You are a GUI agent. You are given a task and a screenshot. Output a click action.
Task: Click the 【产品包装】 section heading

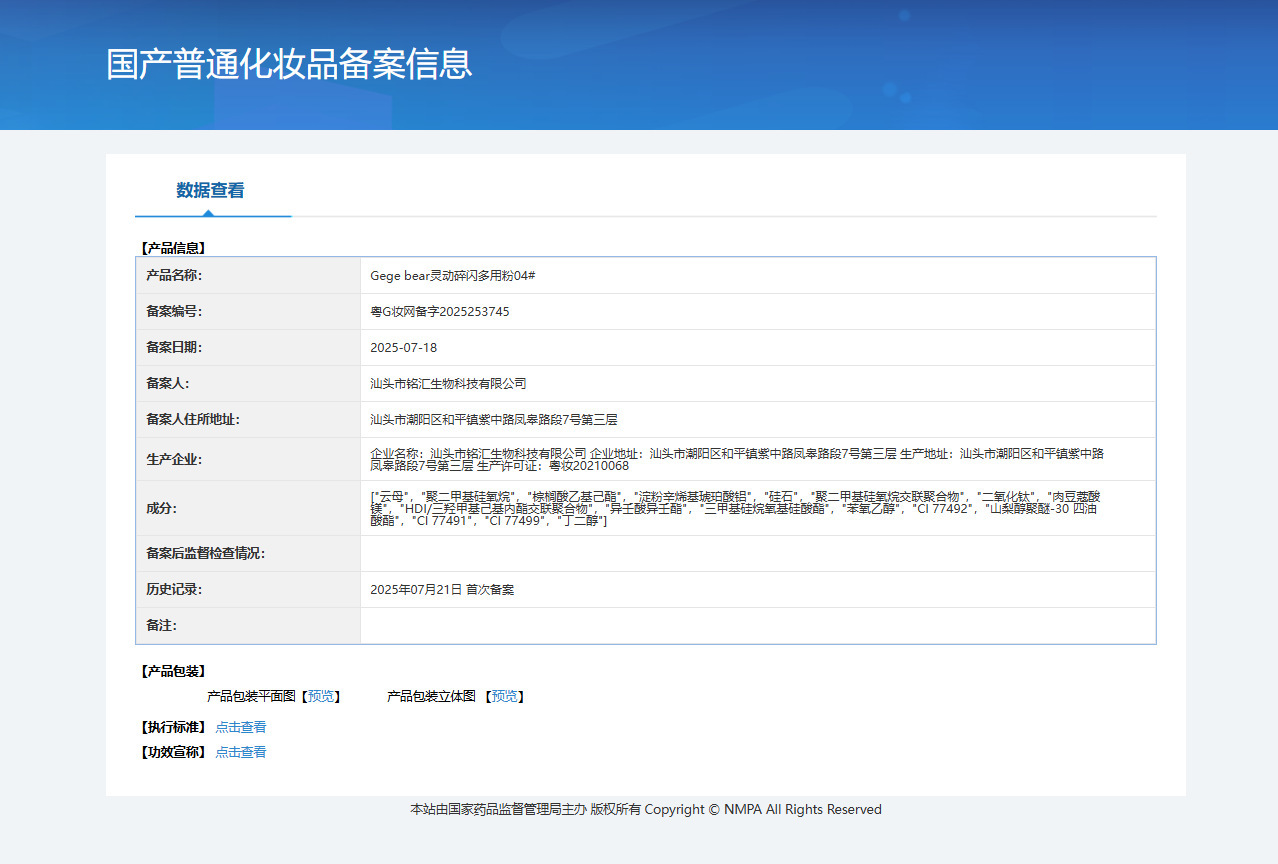click(171, 671)
